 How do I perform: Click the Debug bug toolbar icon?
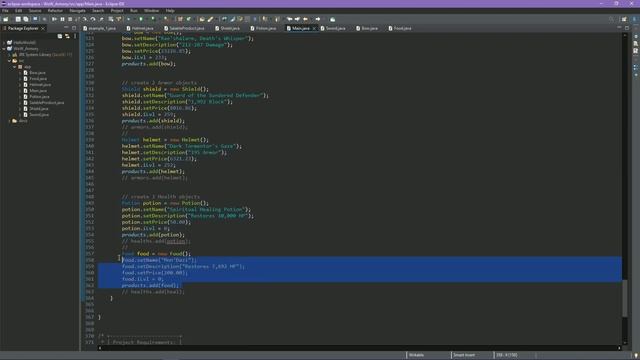coord(129,19)
